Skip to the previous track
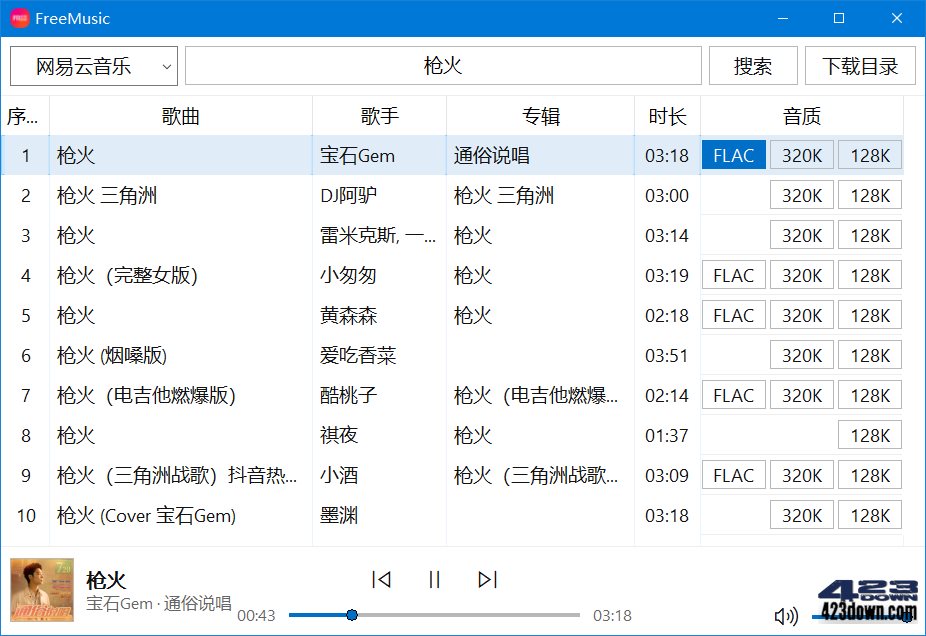Image resolution: width=926 pixels, height=636 pixels. click(x=382, y=579)
